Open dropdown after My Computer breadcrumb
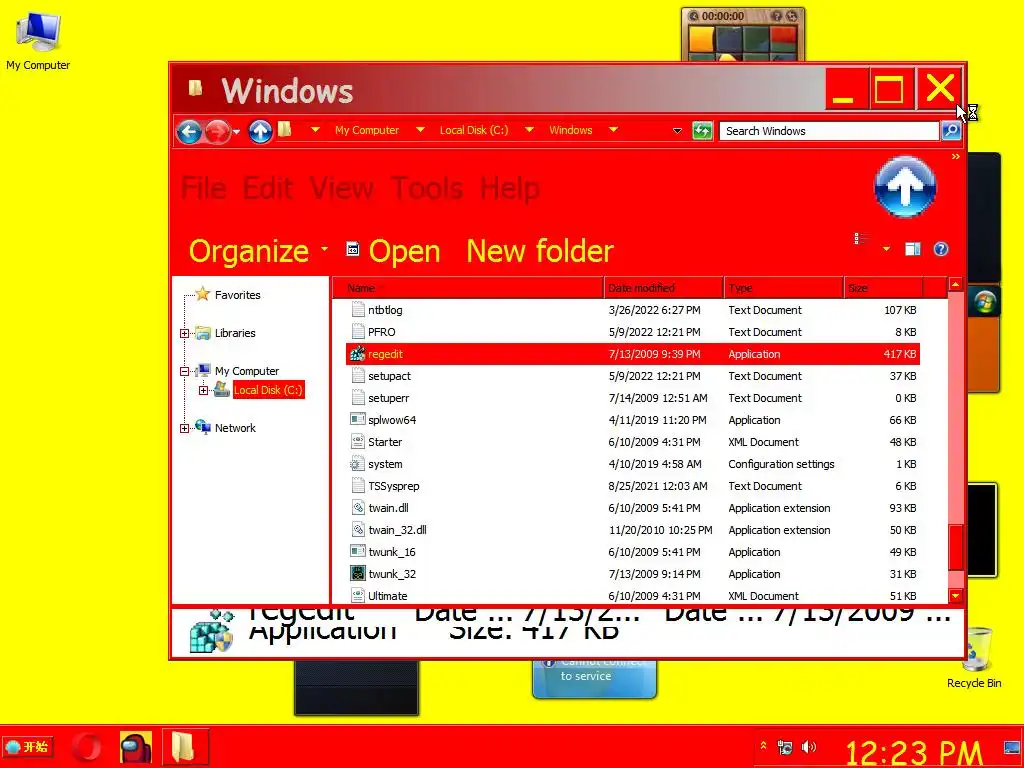This screenshot has height=768, width=1024. point(420,130)
